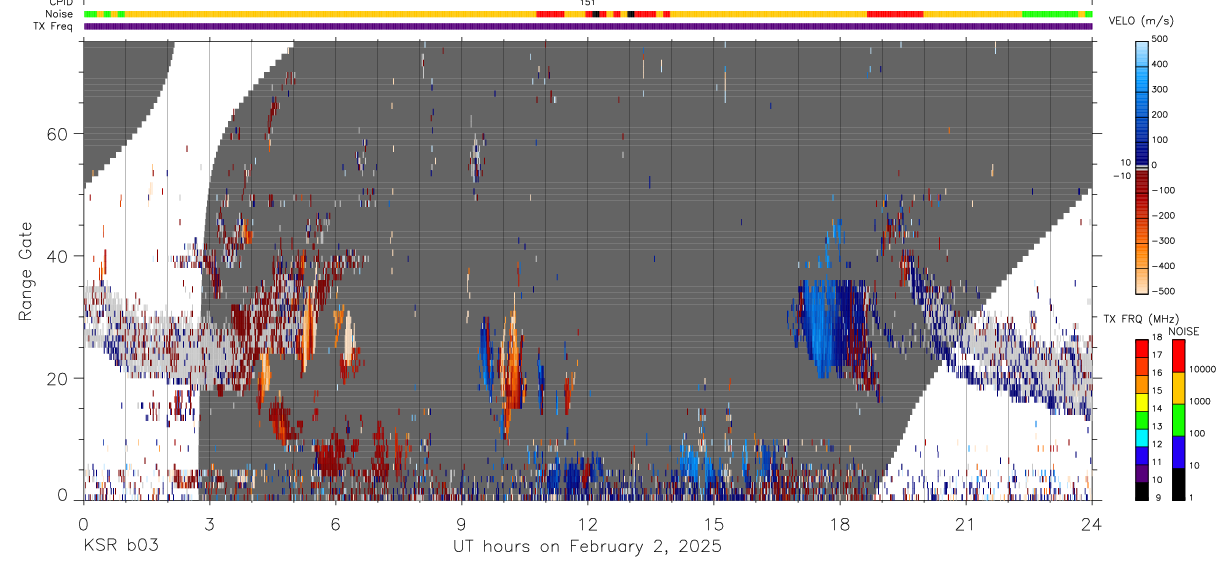Click the red noise strip segment near hour 19
1228x567 pixels.
pyautogui.click(x=895, y=14)
